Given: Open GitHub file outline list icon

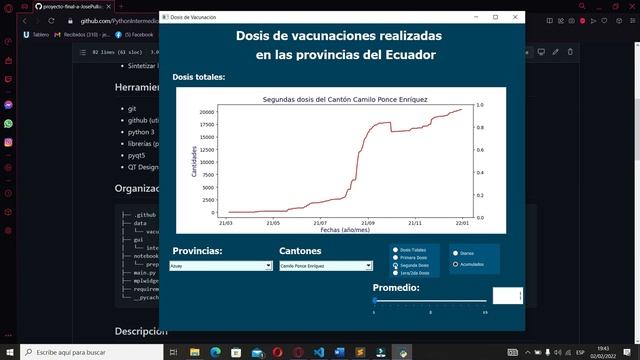Looking at the screenshot, I should (x=83, y=52).
